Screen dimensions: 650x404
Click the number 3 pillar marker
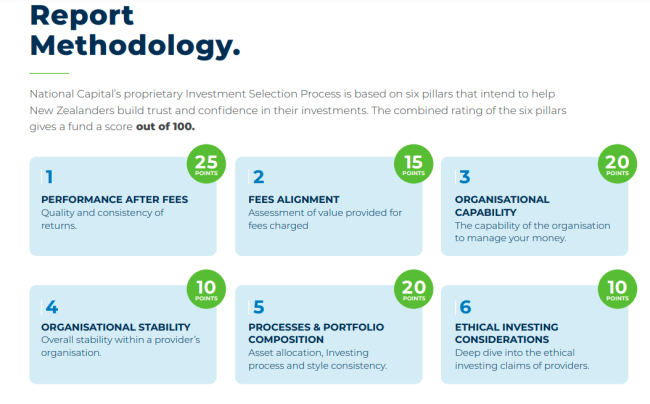click(x=464, y=177)
